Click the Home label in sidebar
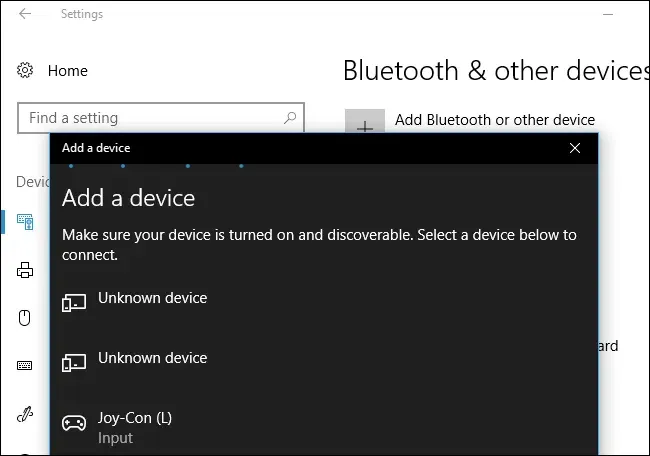This screenshot has width=650, height=456. [x=68, y=71]
